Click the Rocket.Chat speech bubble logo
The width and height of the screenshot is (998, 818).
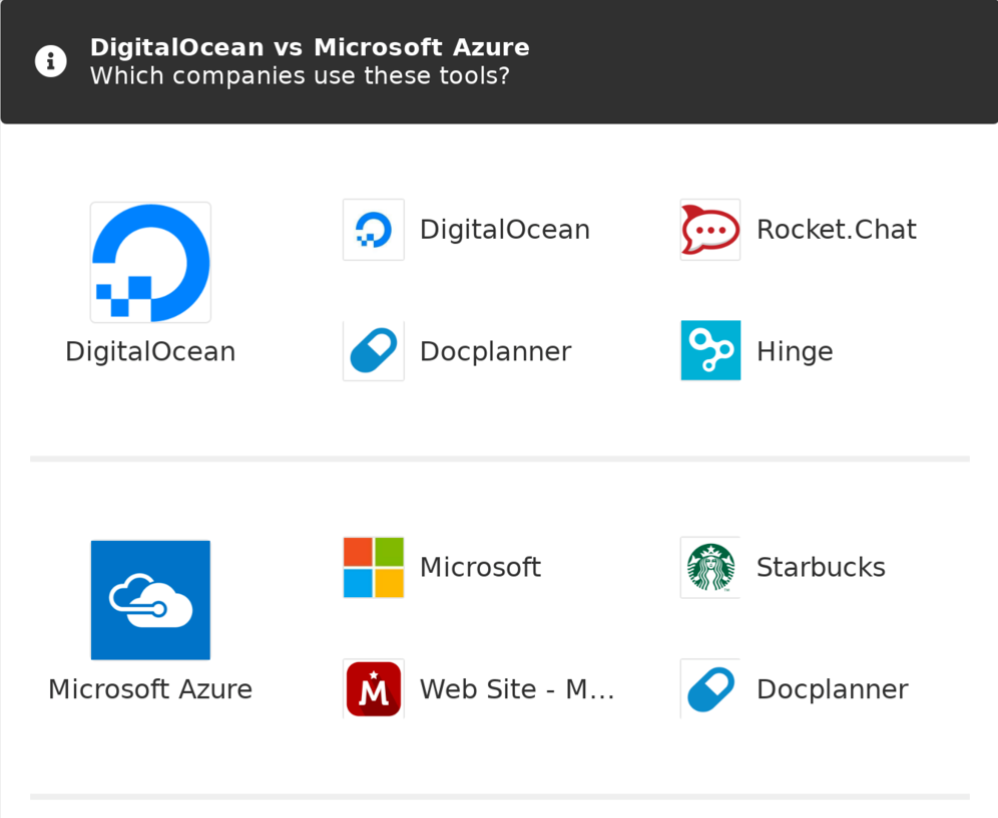tap(710, 229)
